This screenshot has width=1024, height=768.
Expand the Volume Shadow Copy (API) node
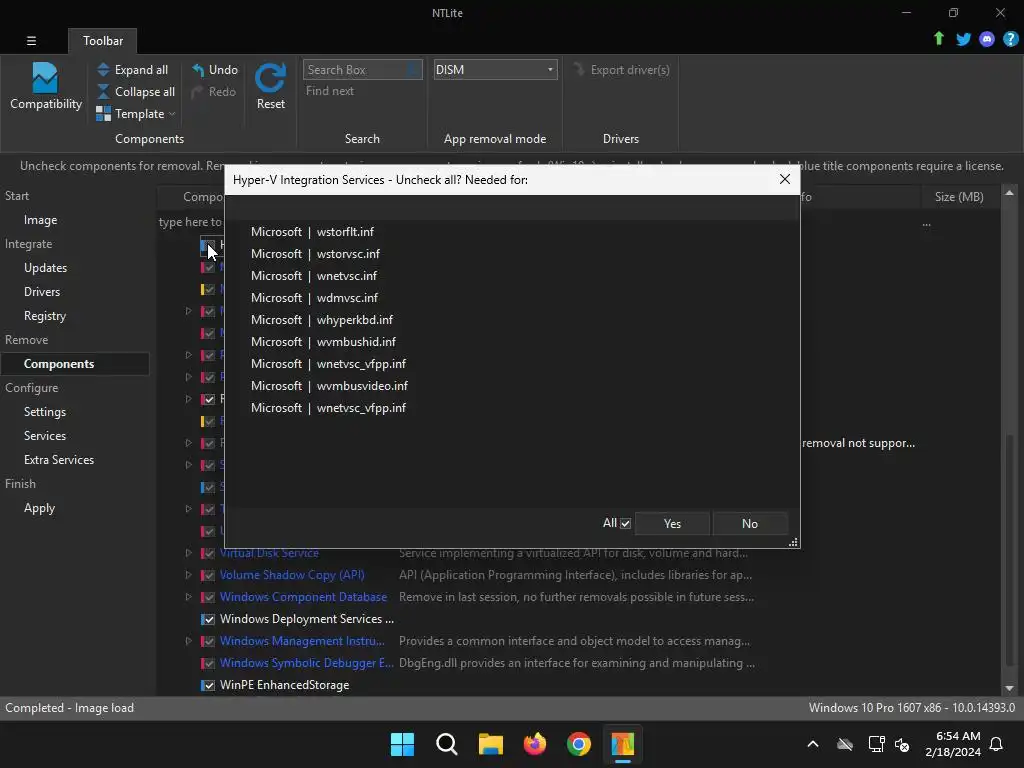(188, 575)
